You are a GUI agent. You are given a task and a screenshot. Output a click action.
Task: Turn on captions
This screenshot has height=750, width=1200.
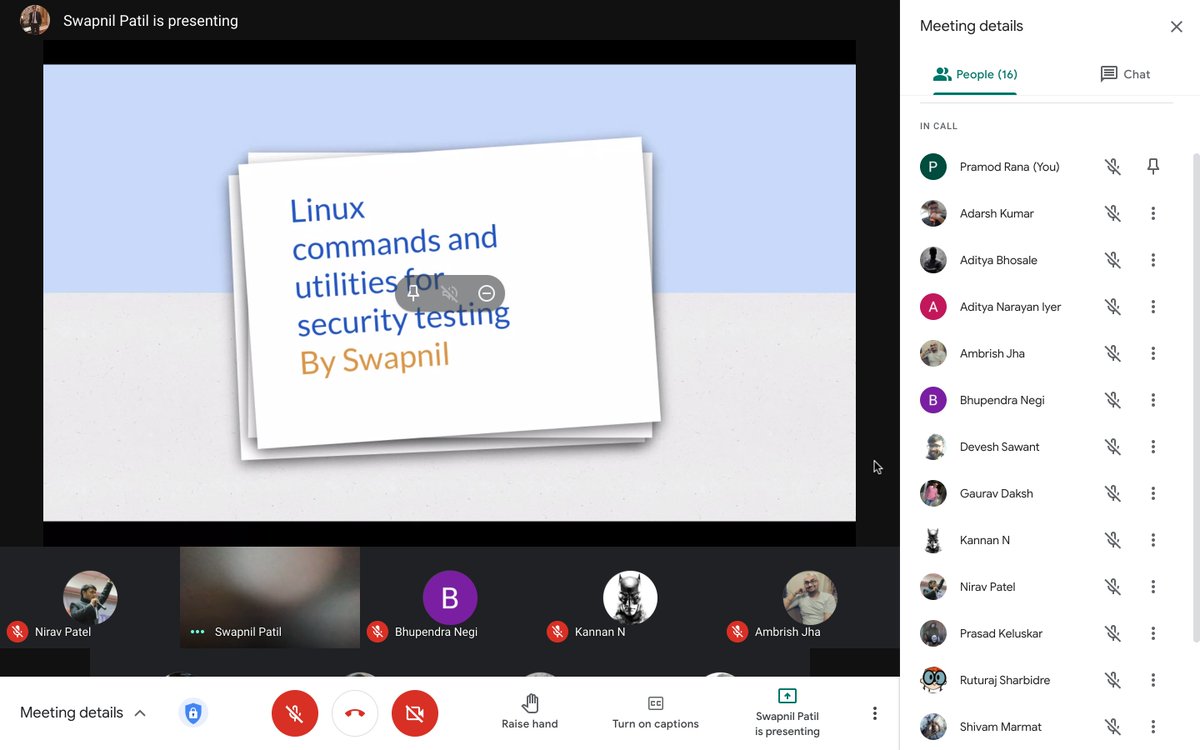656,712
